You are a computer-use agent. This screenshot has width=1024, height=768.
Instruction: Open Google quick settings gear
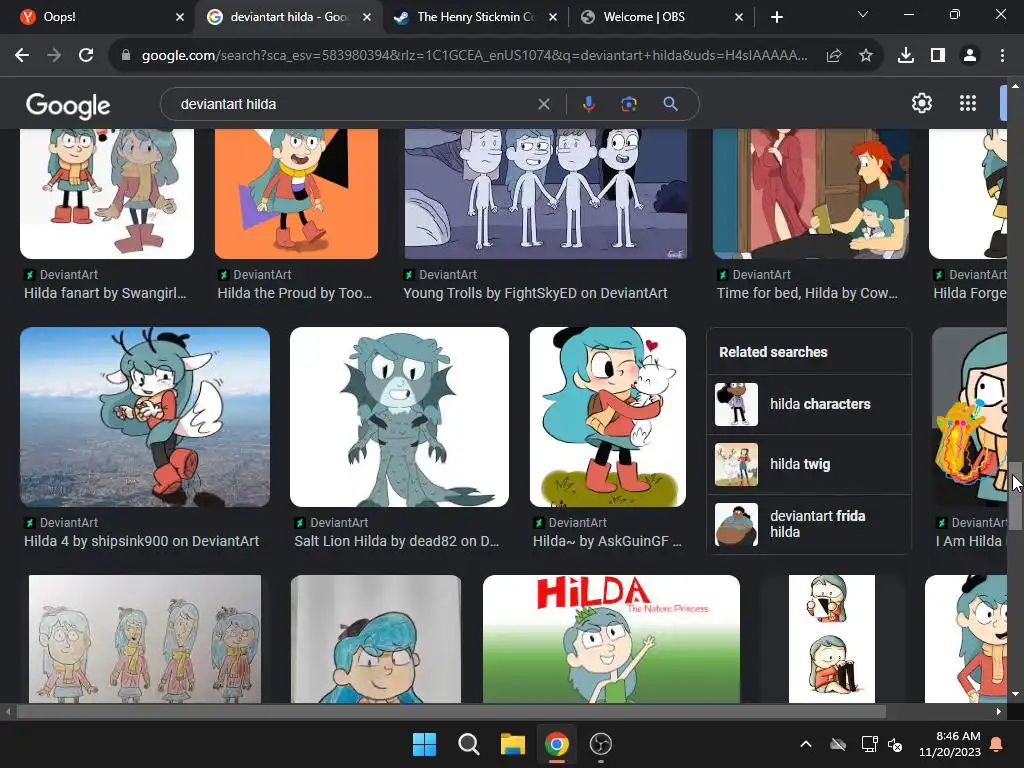(921, 103)
